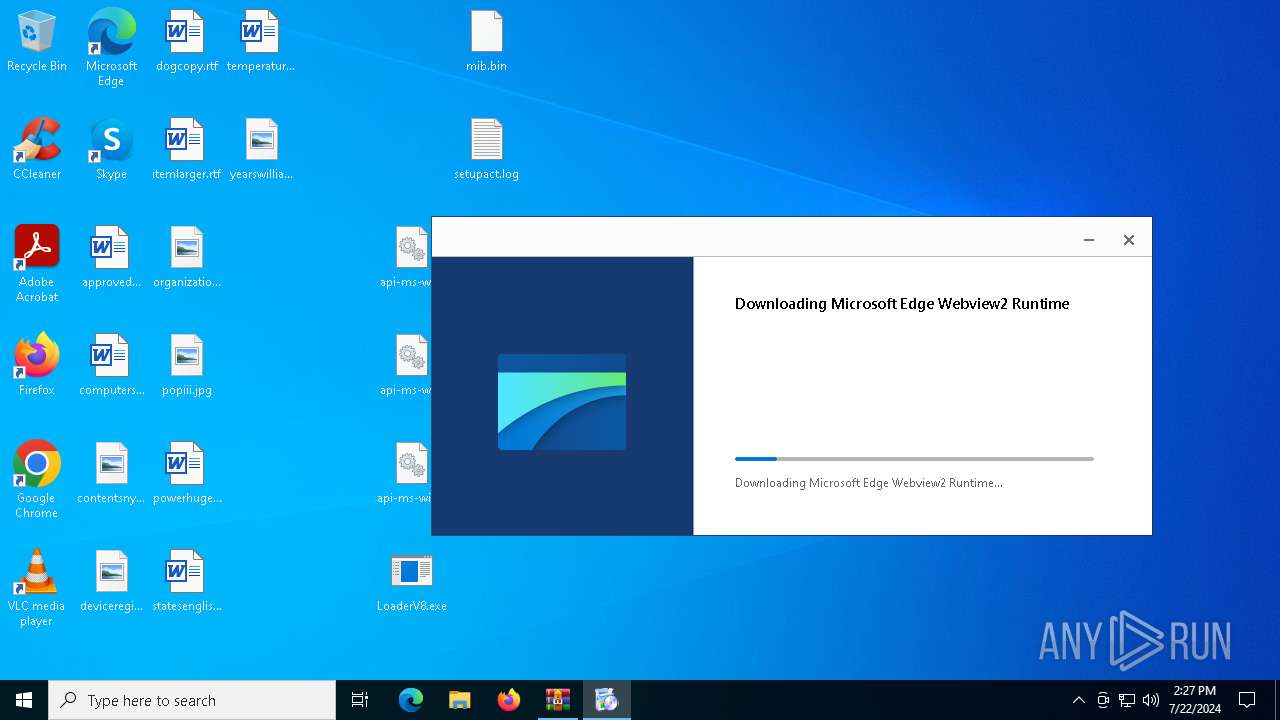
Task: Open Edge from the taskbar
Action: point(411,700)
